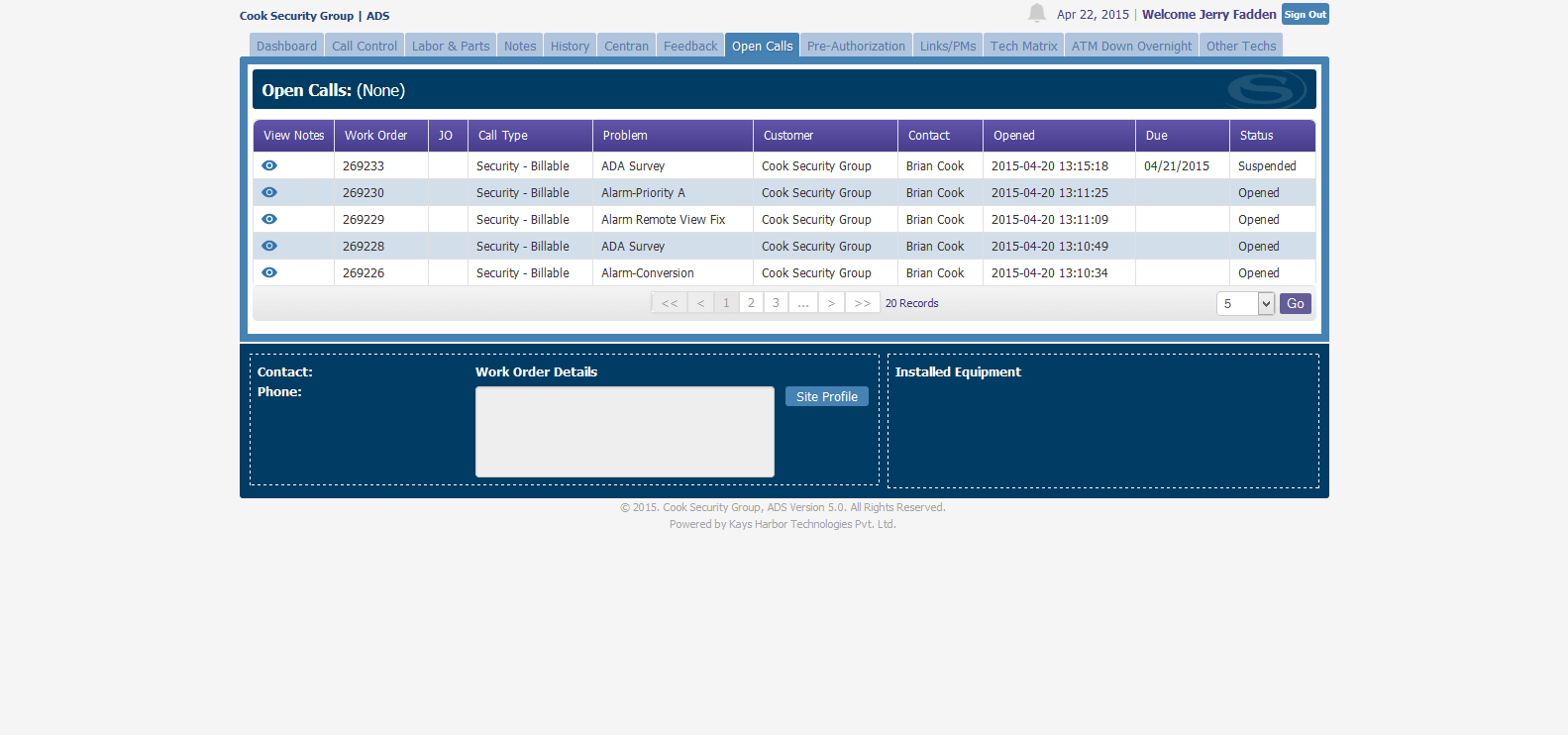Open the records-per-page dropdown
This screenshot has height=735, width=1568.
coord(1245,304)
